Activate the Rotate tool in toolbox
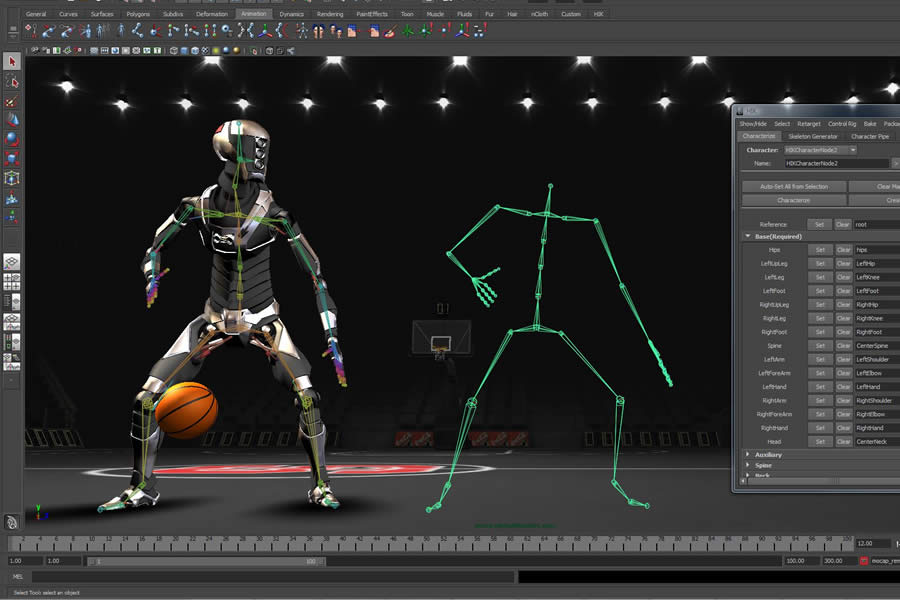900x600 pixels. point(12,138)
